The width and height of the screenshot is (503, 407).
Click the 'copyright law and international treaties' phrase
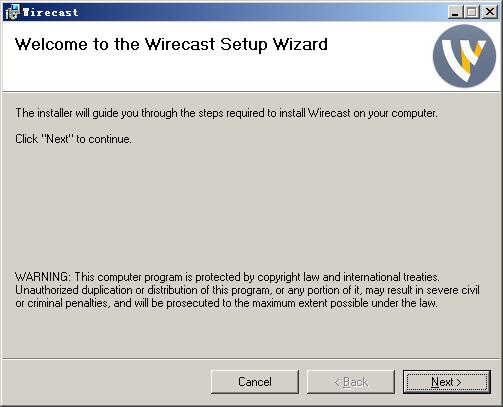click(x=348, y=277)
